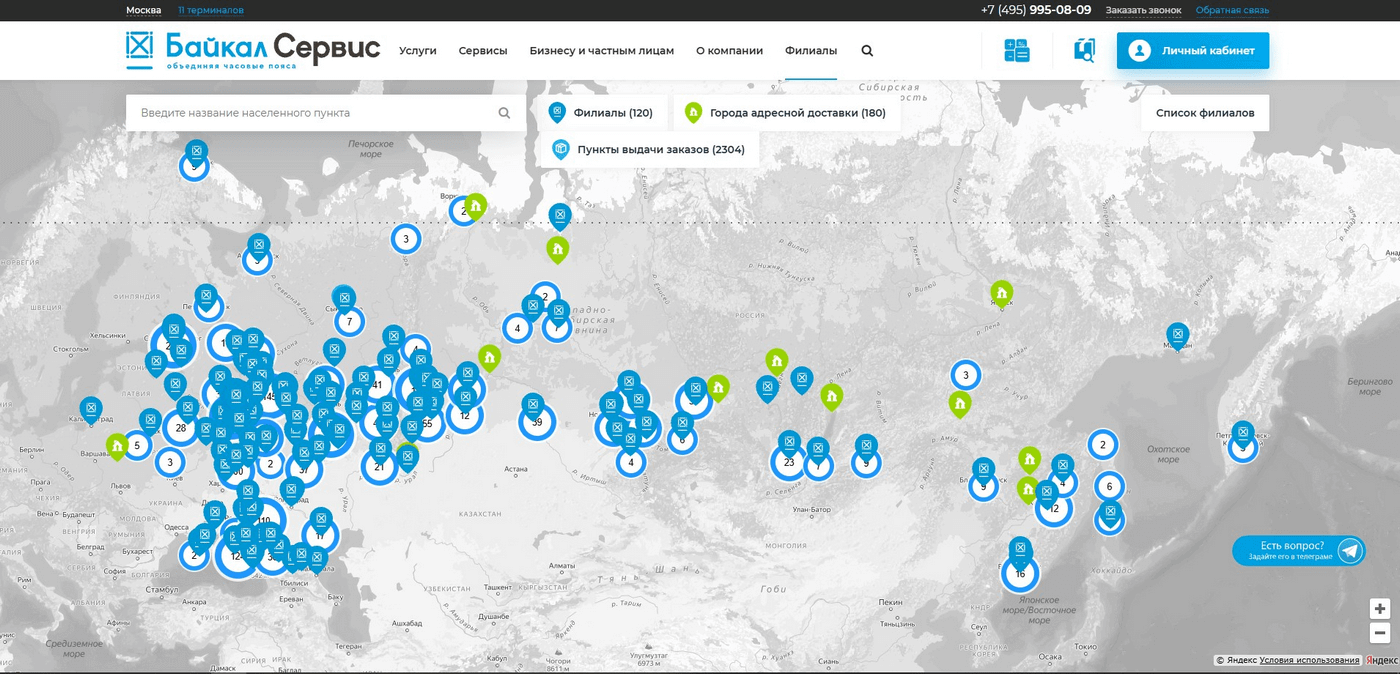Click the Личный кабинет button

1193,51
